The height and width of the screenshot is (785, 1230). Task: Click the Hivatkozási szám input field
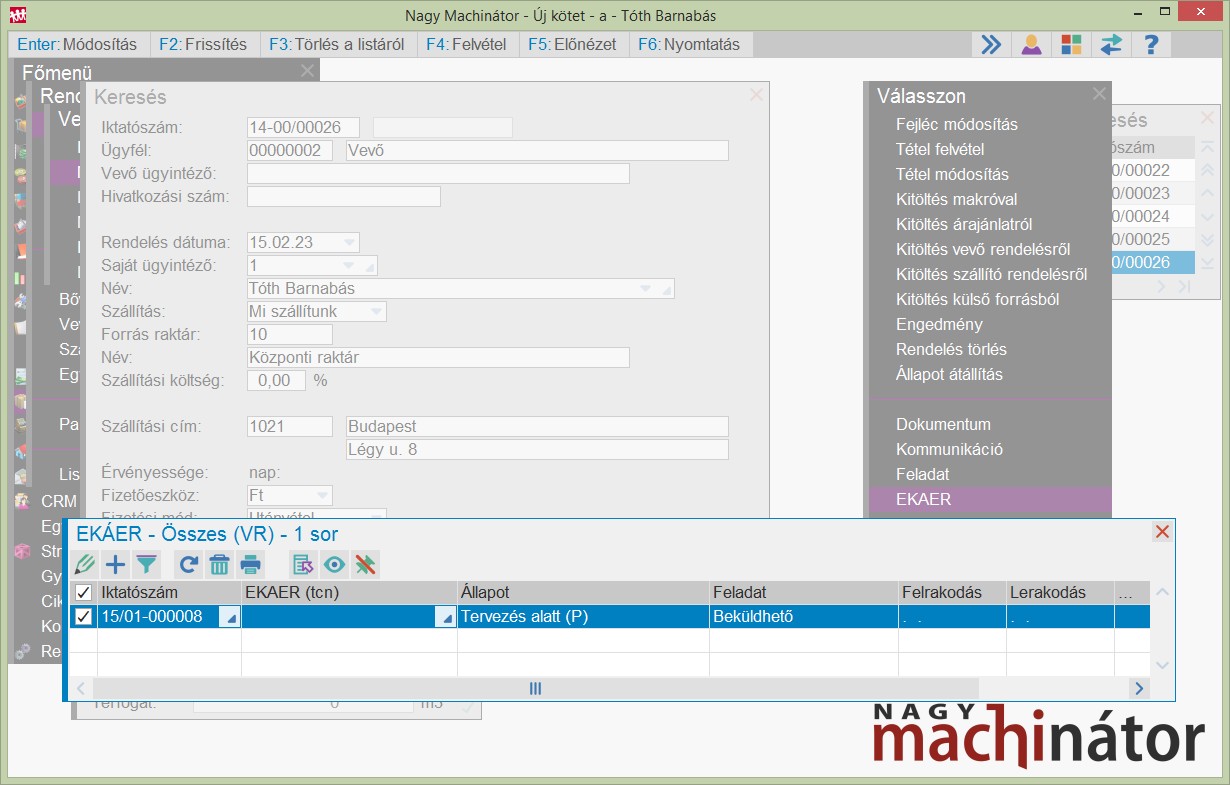click(x=344, y=197)
